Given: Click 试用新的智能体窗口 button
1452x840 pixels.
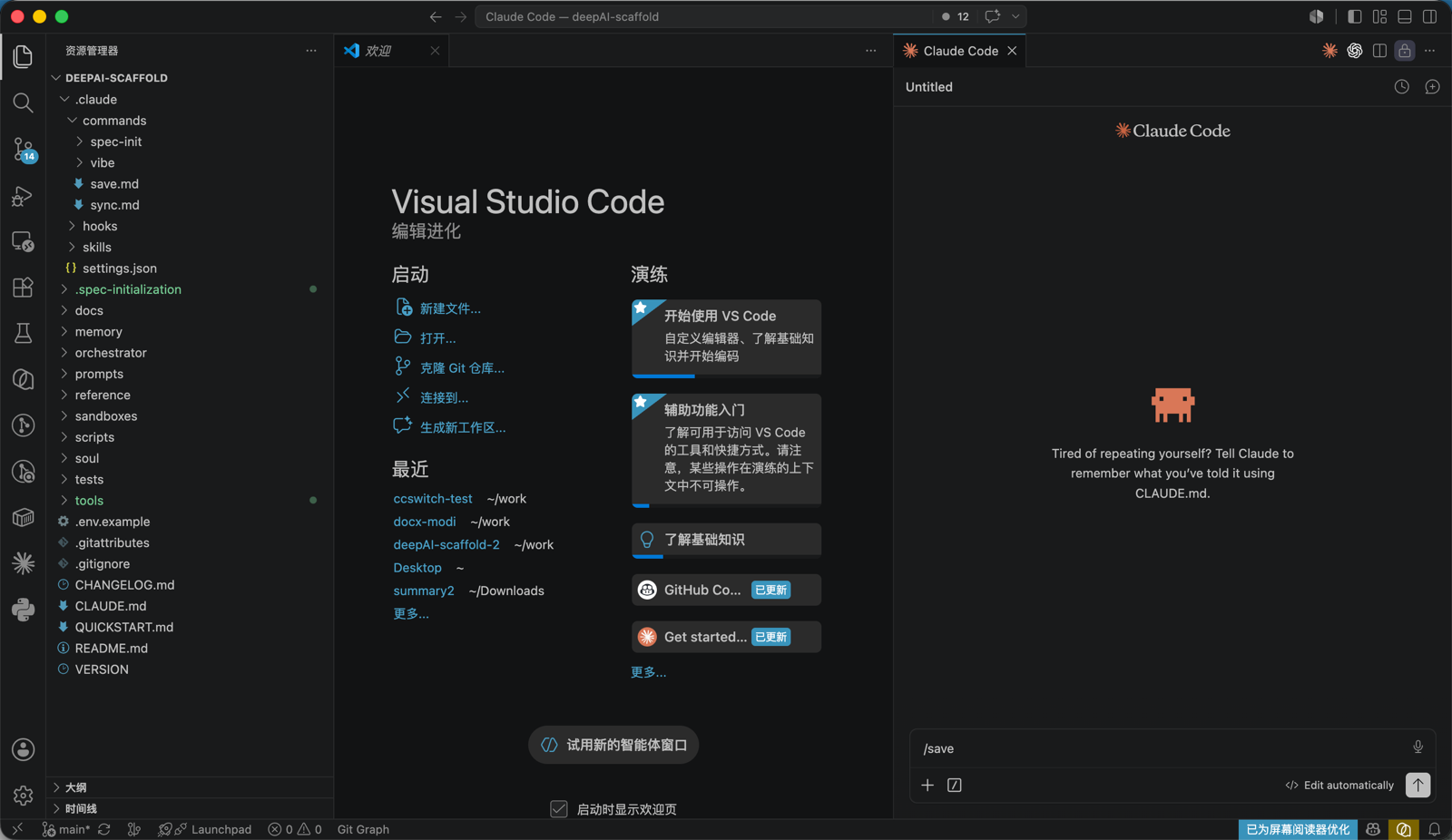Looking at the screenshot, I should pos(613,745).
